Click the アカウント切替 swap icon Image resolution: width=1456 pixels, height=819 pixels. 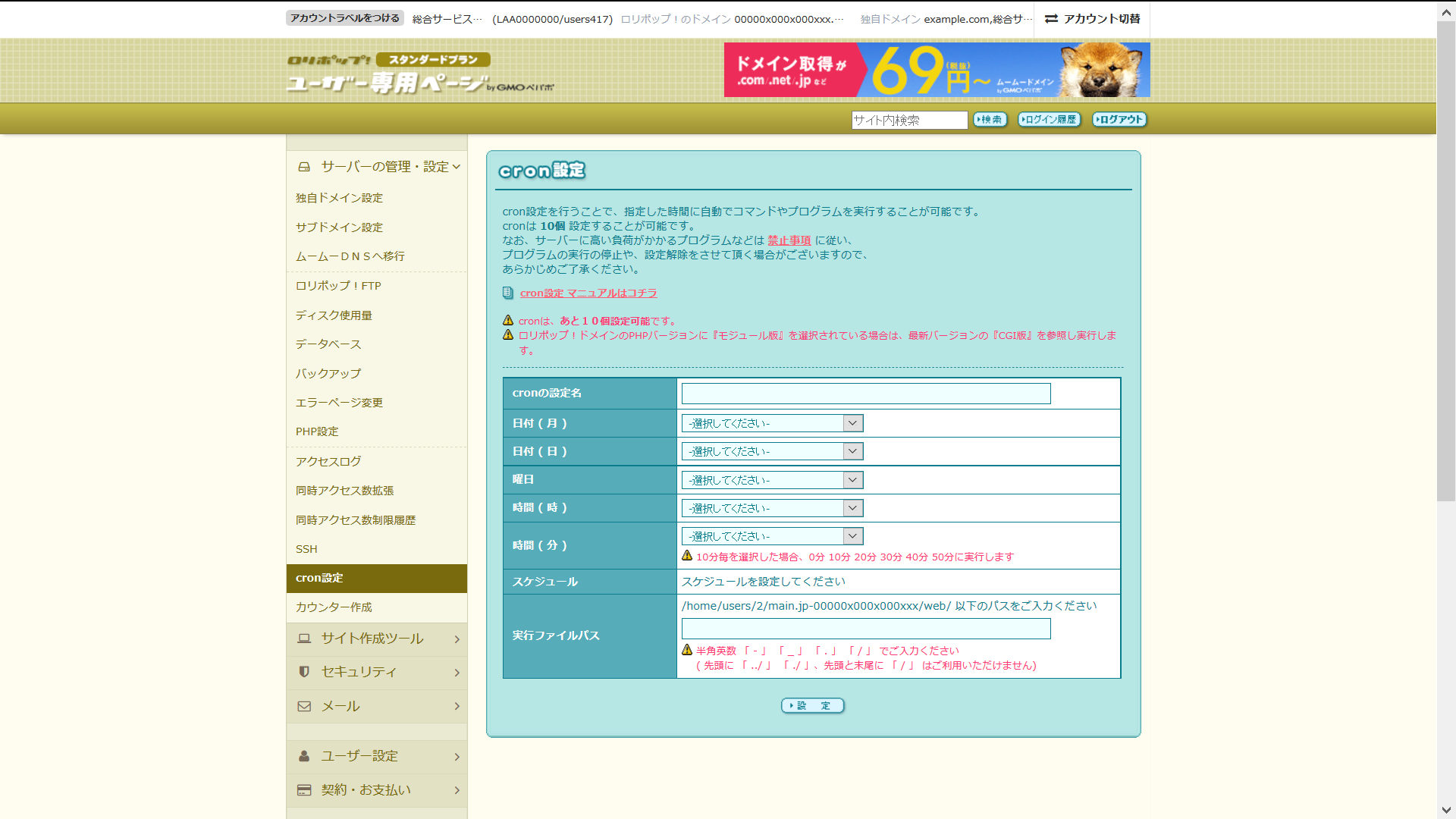[x=1051, y=19]
